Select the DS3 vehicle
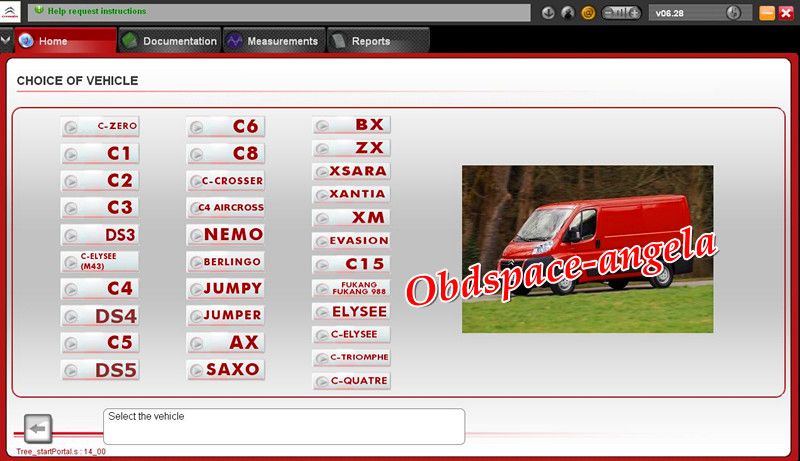Screen dimensions: 800x461 tap(100, 235)
